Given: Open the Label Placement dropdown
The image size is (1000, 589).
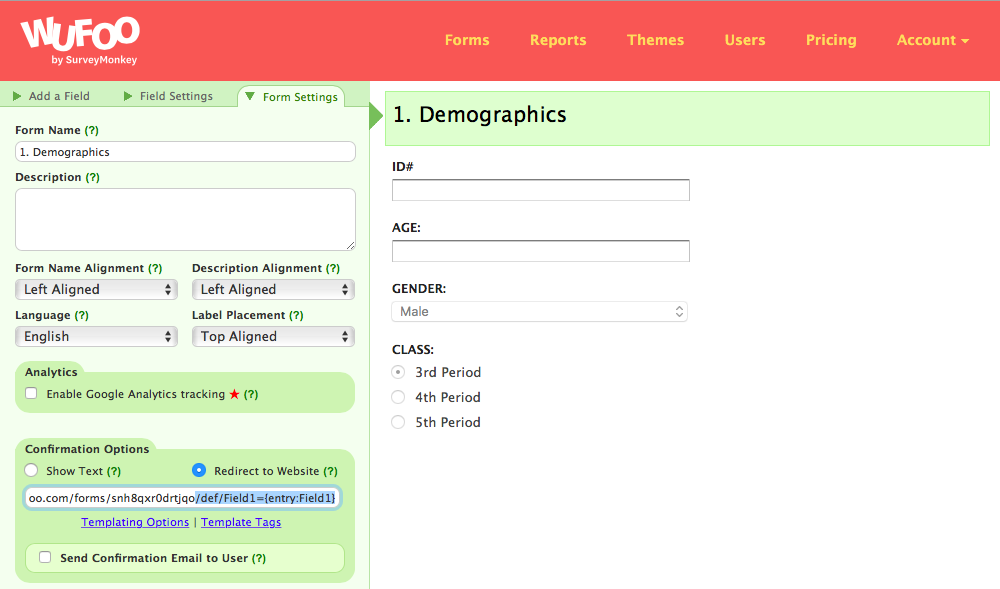Looking at the screenshot, I should pos(273,337).
